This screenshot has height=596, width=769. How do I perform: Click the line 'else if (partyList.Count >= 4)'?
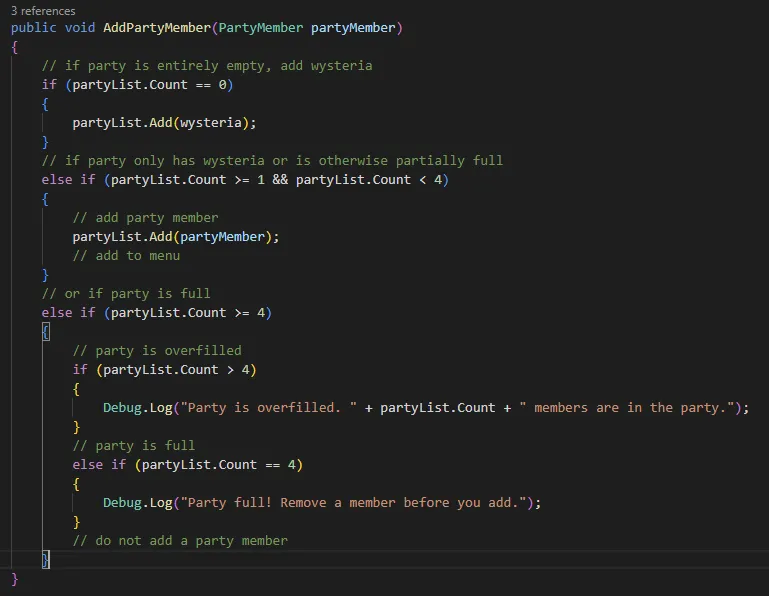[x=156, y=313]
